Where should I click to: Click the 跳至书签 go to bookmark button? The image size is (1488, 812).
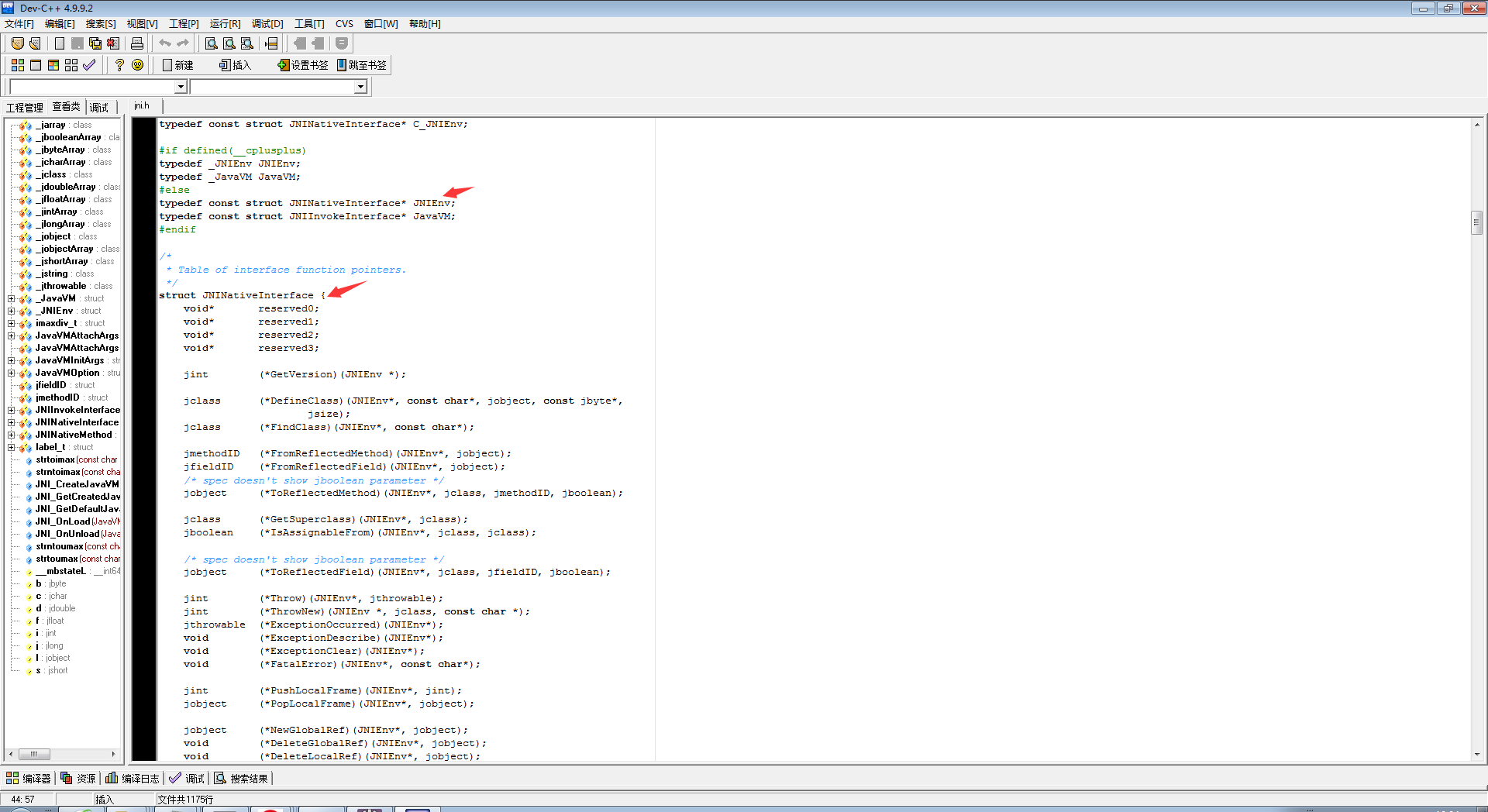coord(362,65)
